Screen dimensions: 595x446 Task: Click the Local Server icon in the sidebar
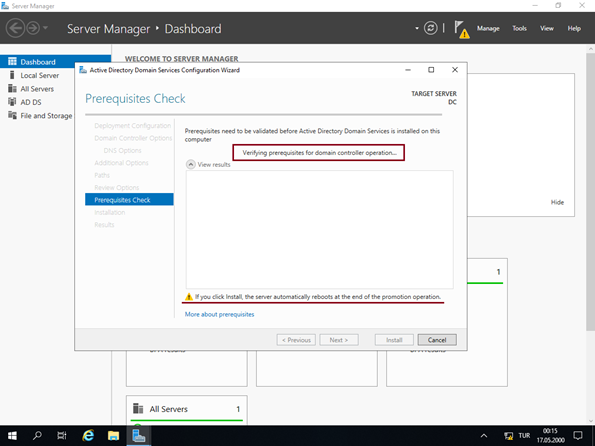pyautogui.click(x=12, y=75)
